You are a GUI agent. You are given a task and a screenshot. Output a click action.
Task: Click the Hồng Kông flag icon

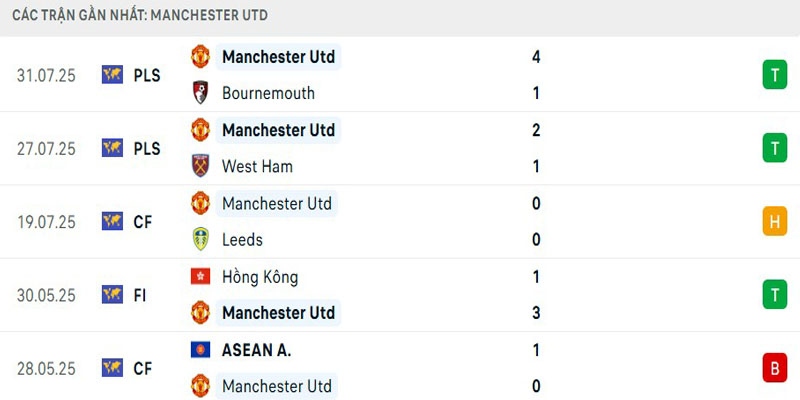click(x=200, y=277)
